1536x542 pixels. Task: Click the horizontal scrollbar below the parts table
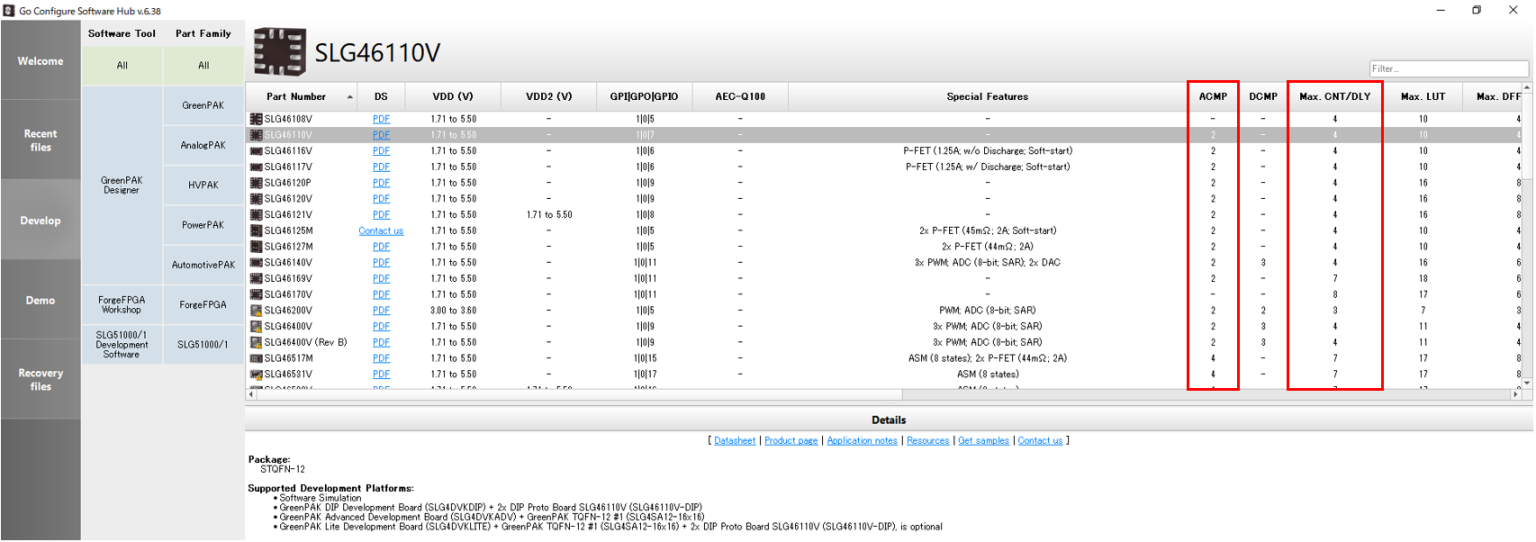pyautogui.click(x=880, y=396)
